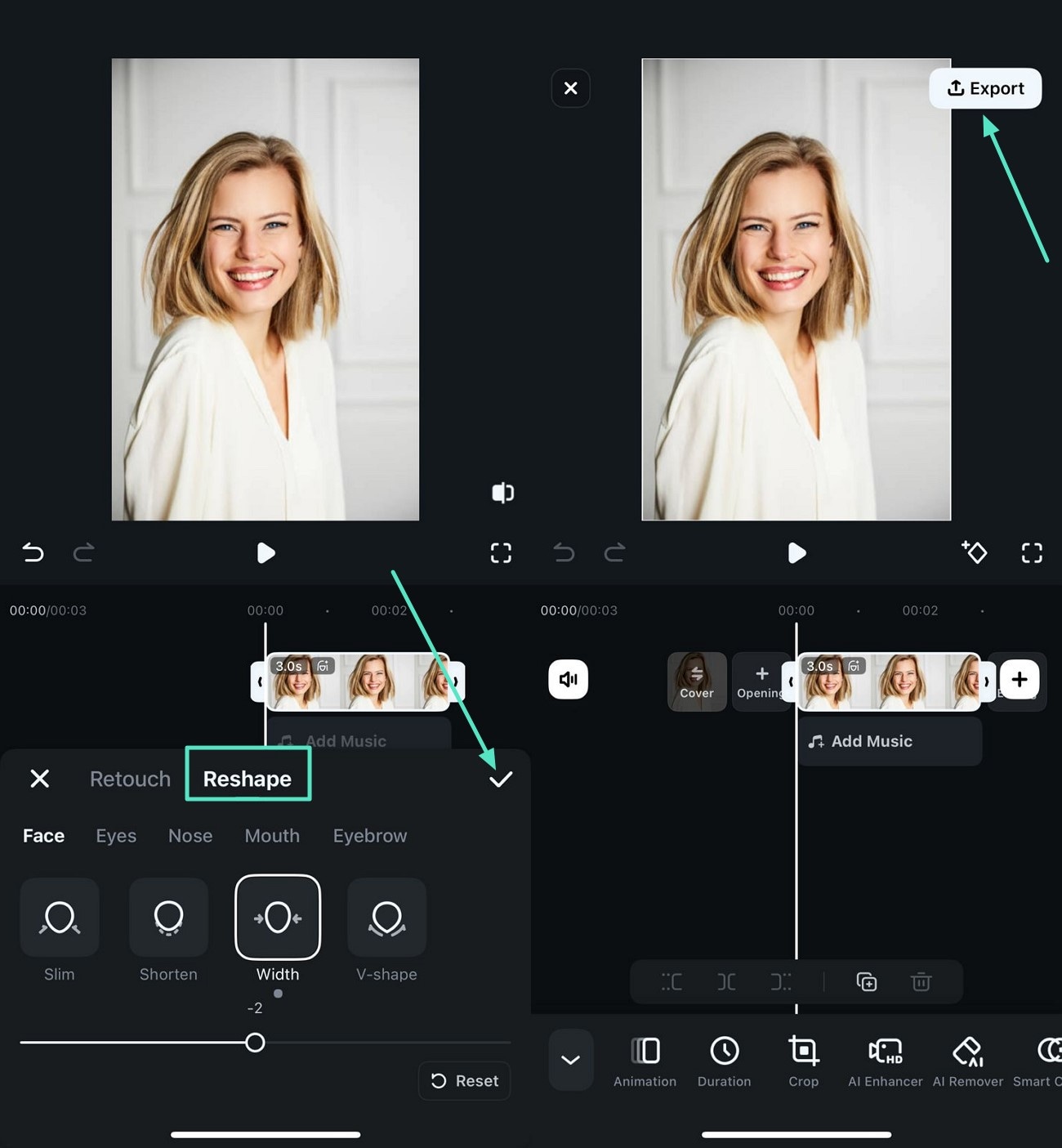Open the Mouth reshape category

tap(272, 835)
